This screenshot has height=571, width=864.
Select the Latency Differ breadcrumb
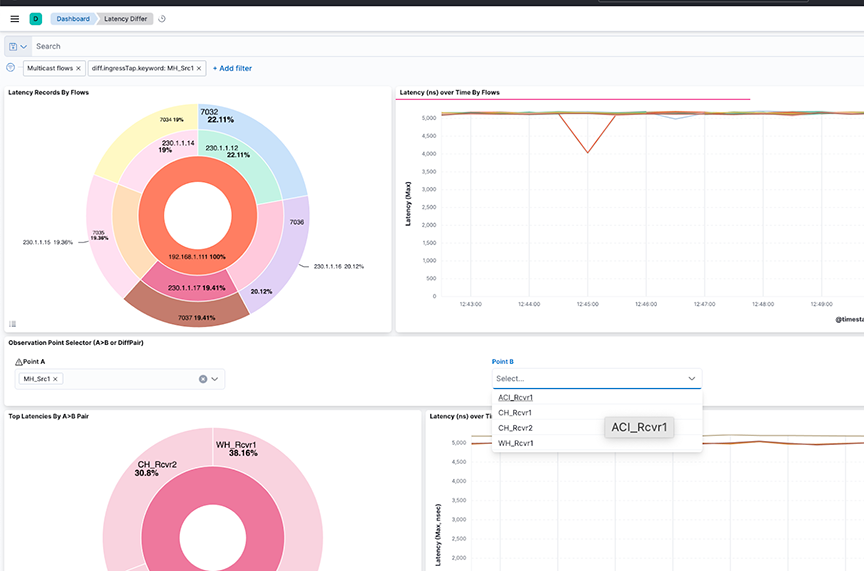tap(126, 19)
